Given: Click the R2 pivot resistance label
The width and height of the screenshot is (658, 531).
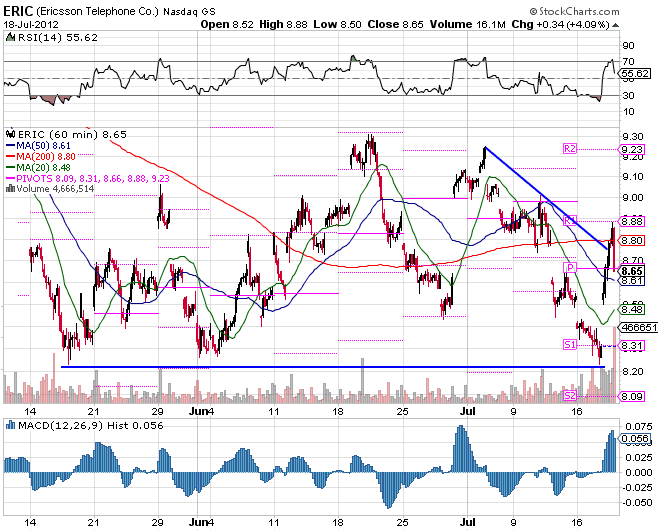Looking at the screenshot, I should pyautogui.click(x=570, y=149).
